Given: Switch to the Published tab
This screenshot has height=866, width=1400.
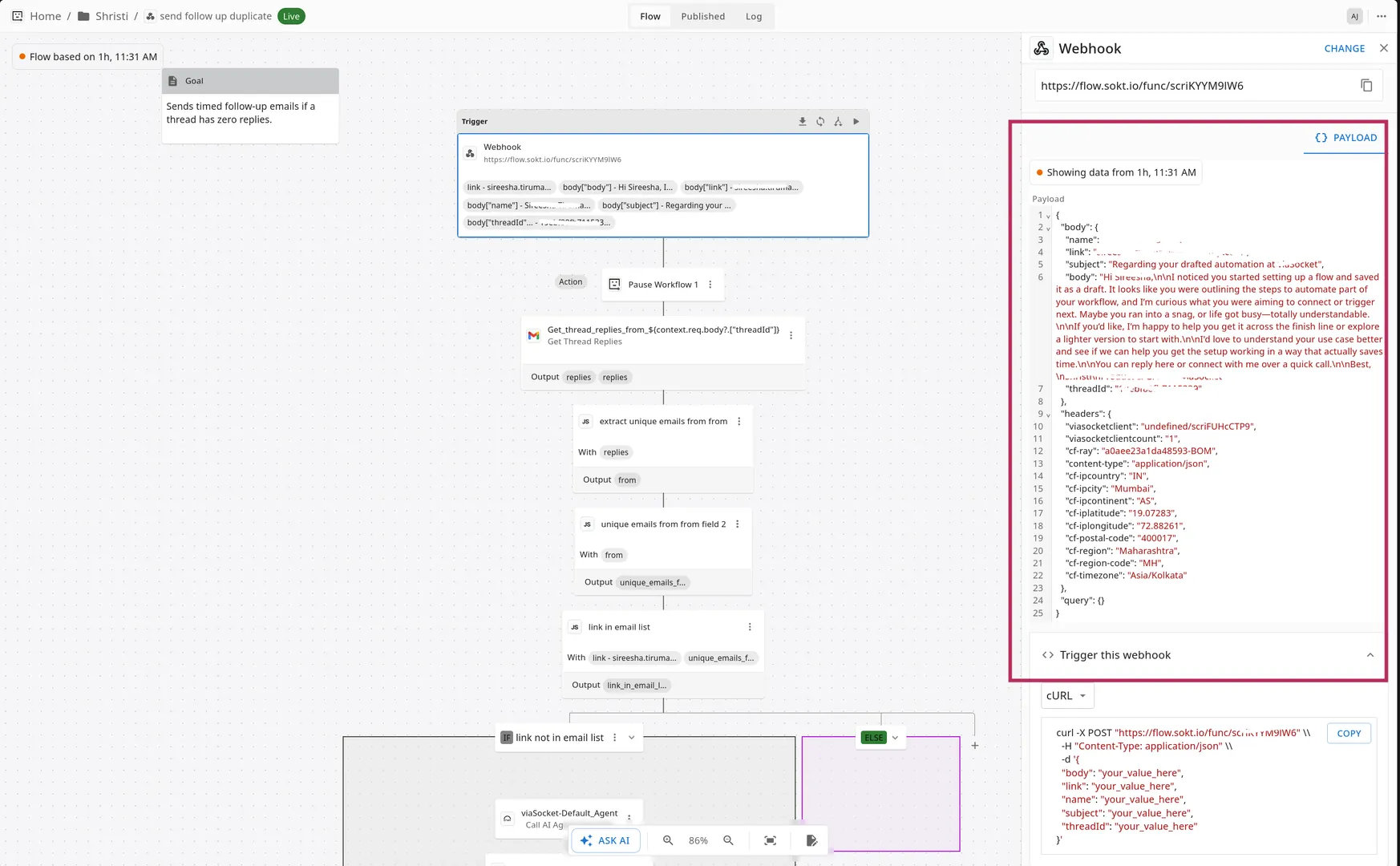Looking at the screenshot, I should [703, 16].
